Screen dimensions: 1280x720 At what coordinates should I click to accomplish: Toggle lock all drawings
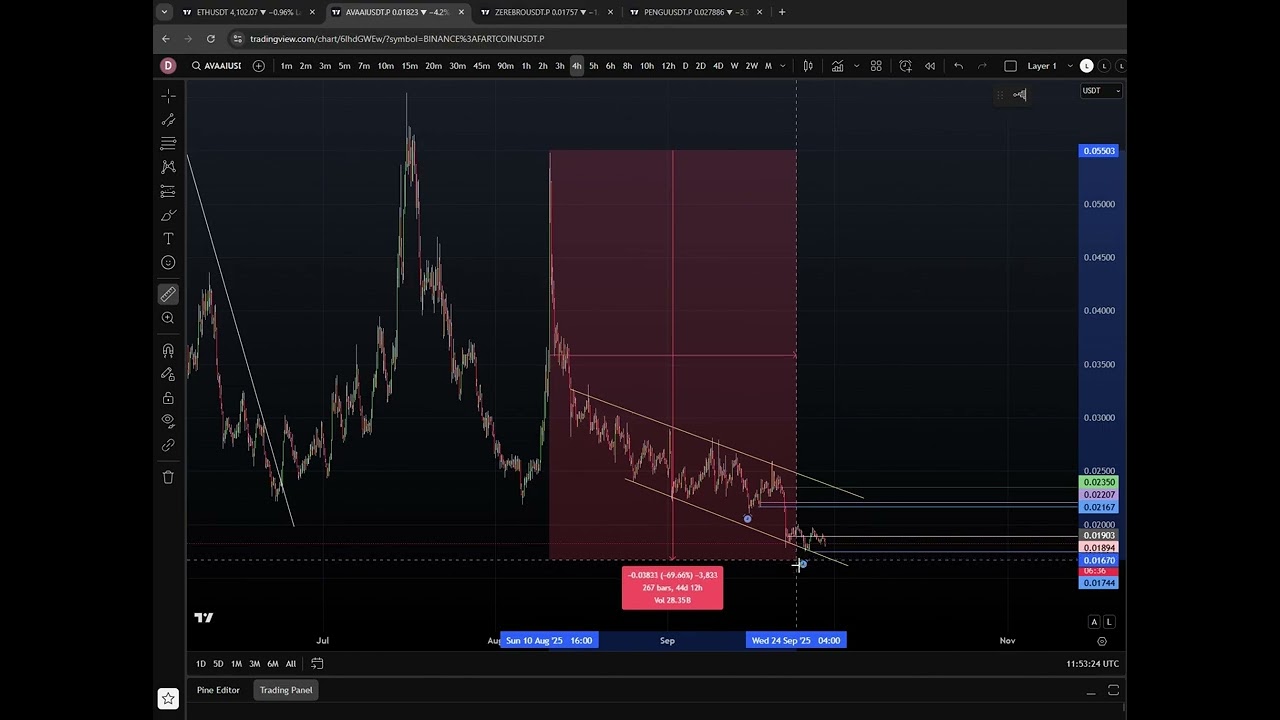click(x=168, y=398)
